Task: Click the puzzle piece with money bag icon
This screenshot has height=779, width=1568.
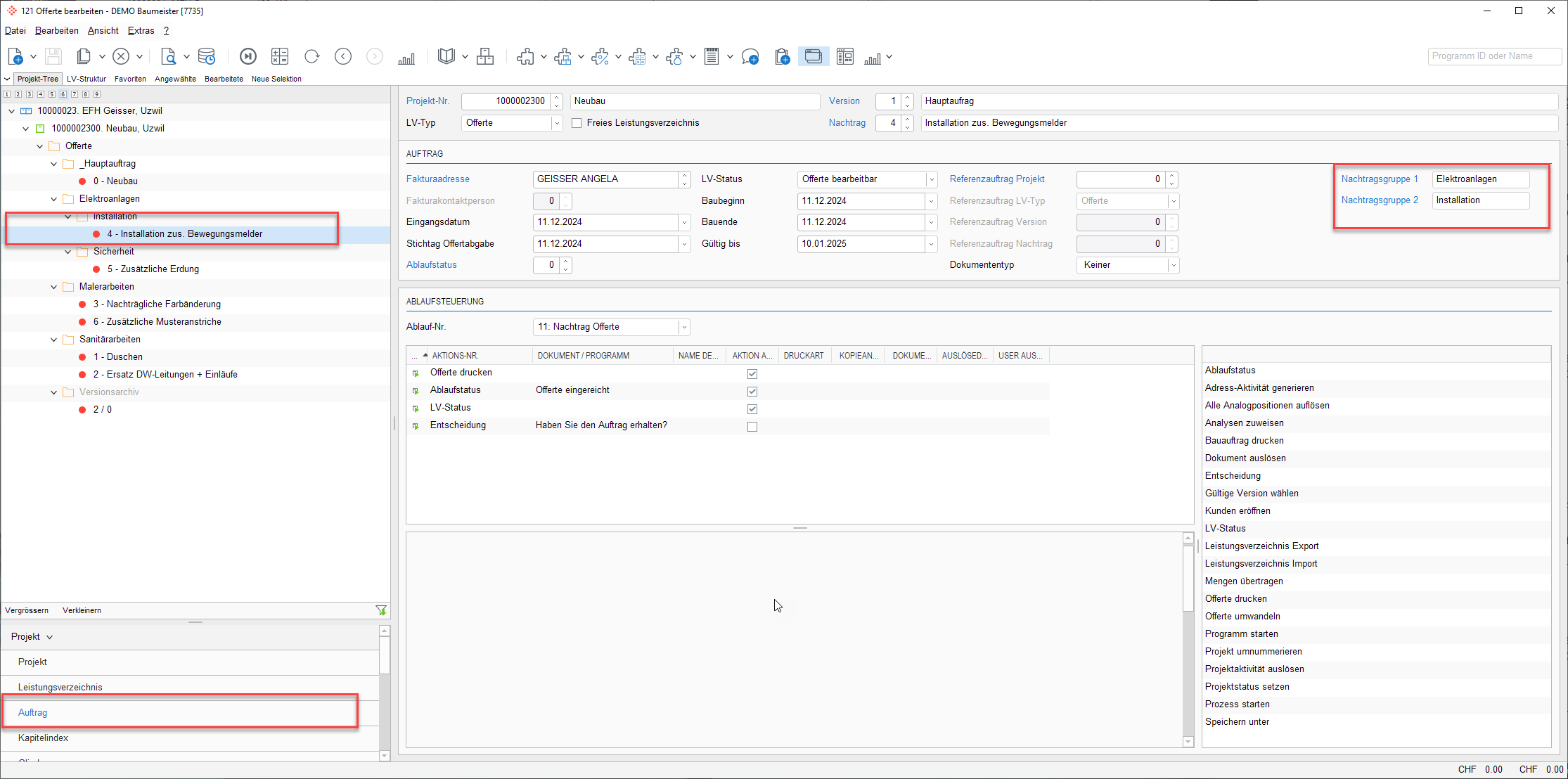Action: [x=675, y=57]
